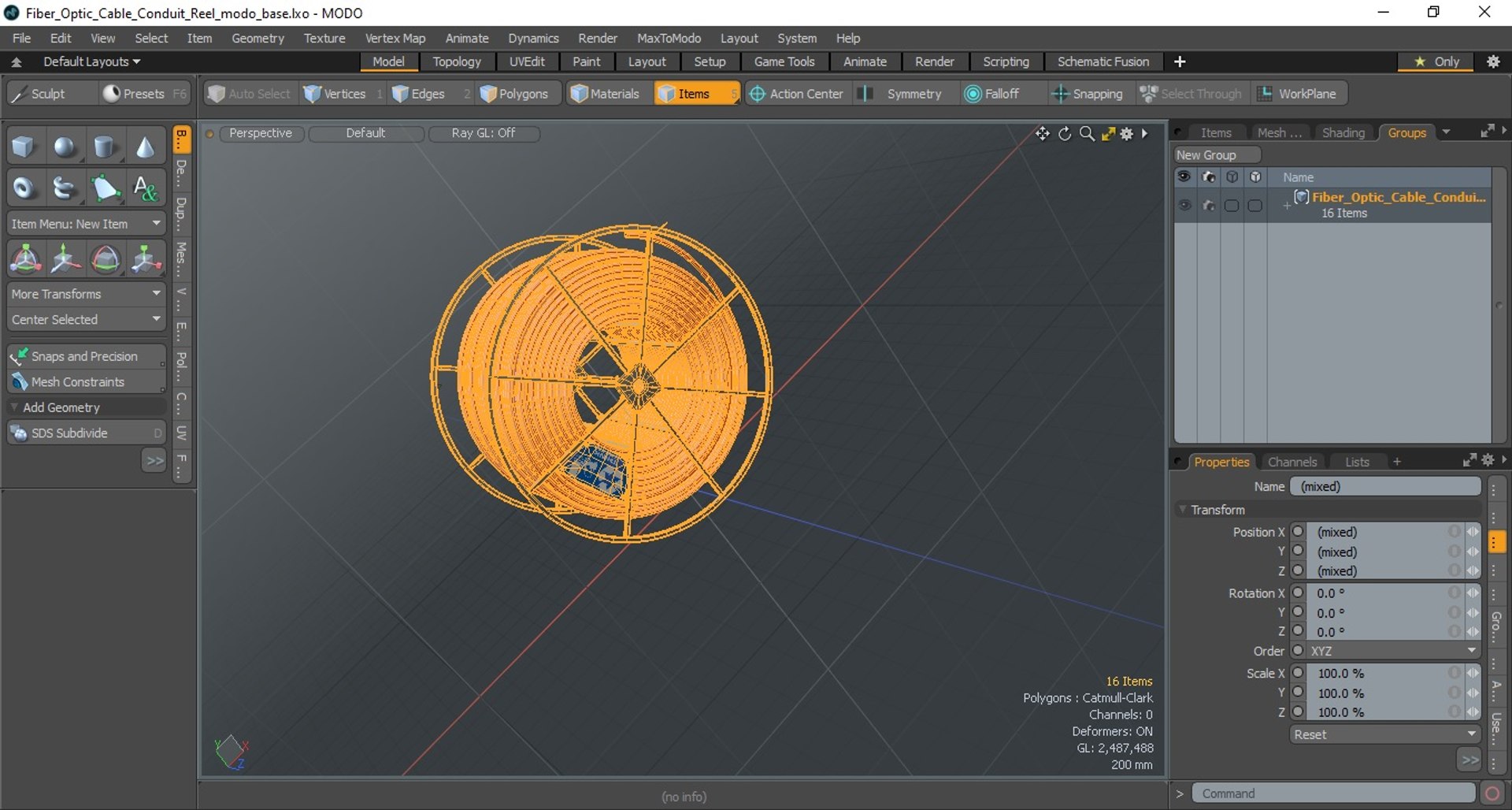
Task: Switch to the Shading tab
Action: 1343,132
